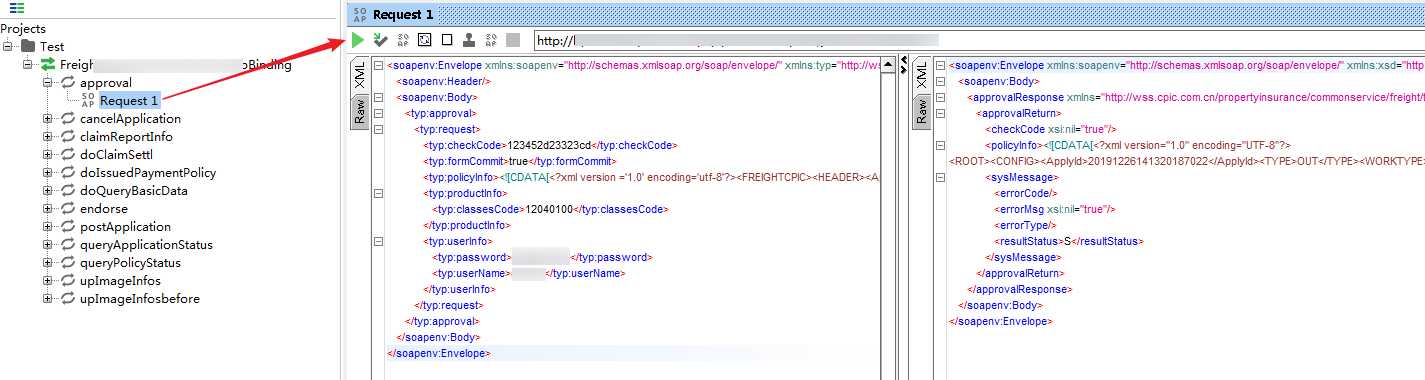
Task: Click resultStatus S in the response
Action: point(1066,241)
